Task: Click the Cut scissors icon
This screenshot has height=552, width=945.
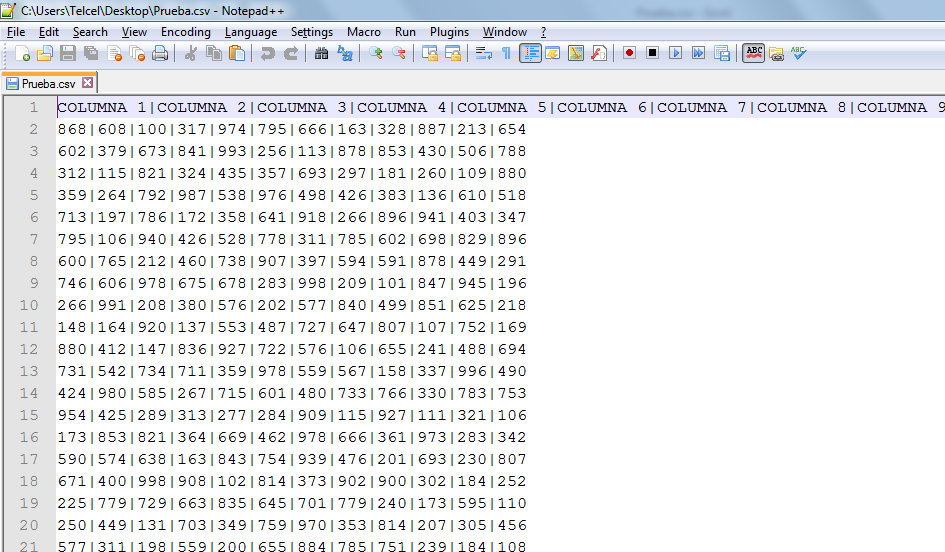Action: click(191, 54)
